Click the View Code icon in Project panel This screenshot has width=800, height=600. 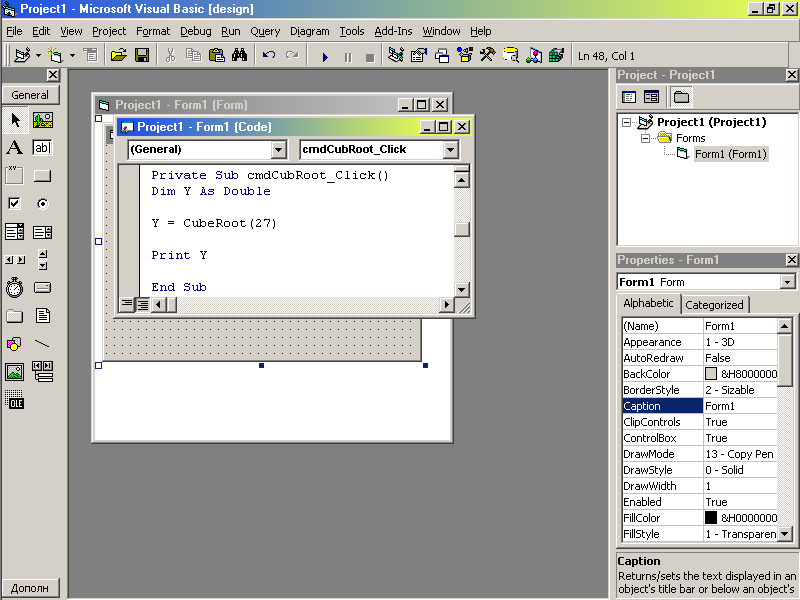point(629,97)
